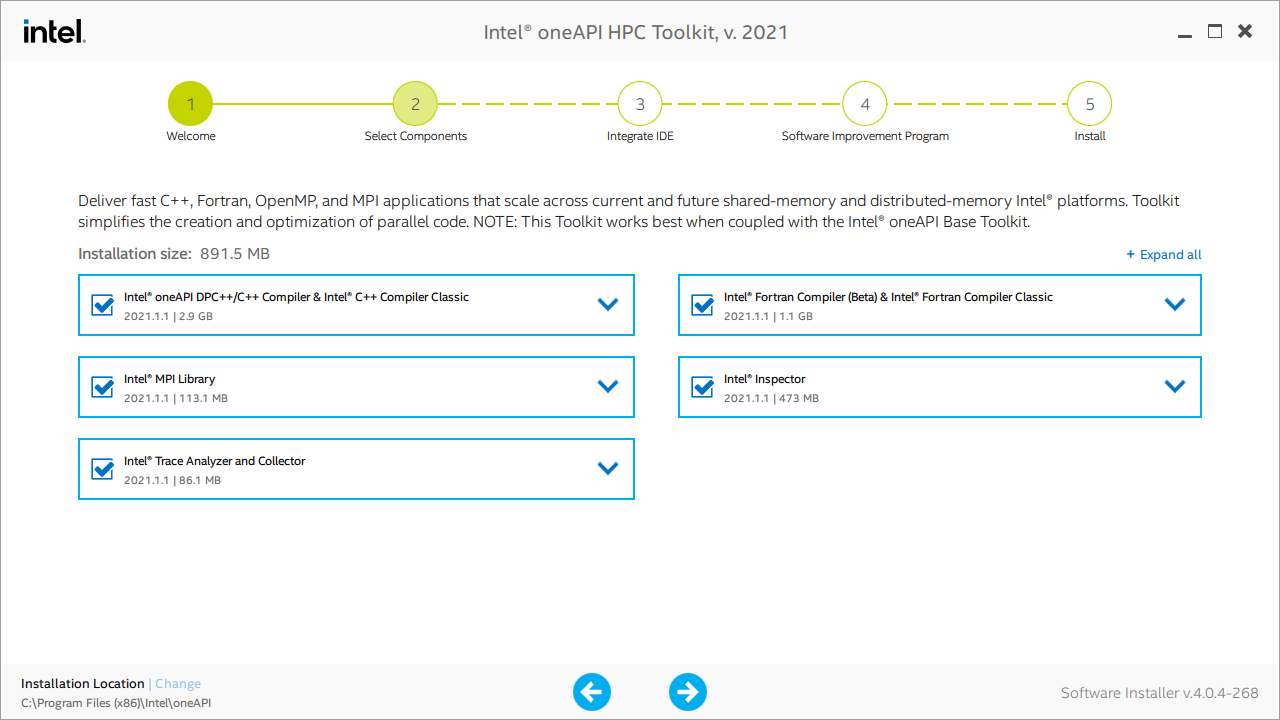Open the Integrate IDE step circle

coord(640,103)
